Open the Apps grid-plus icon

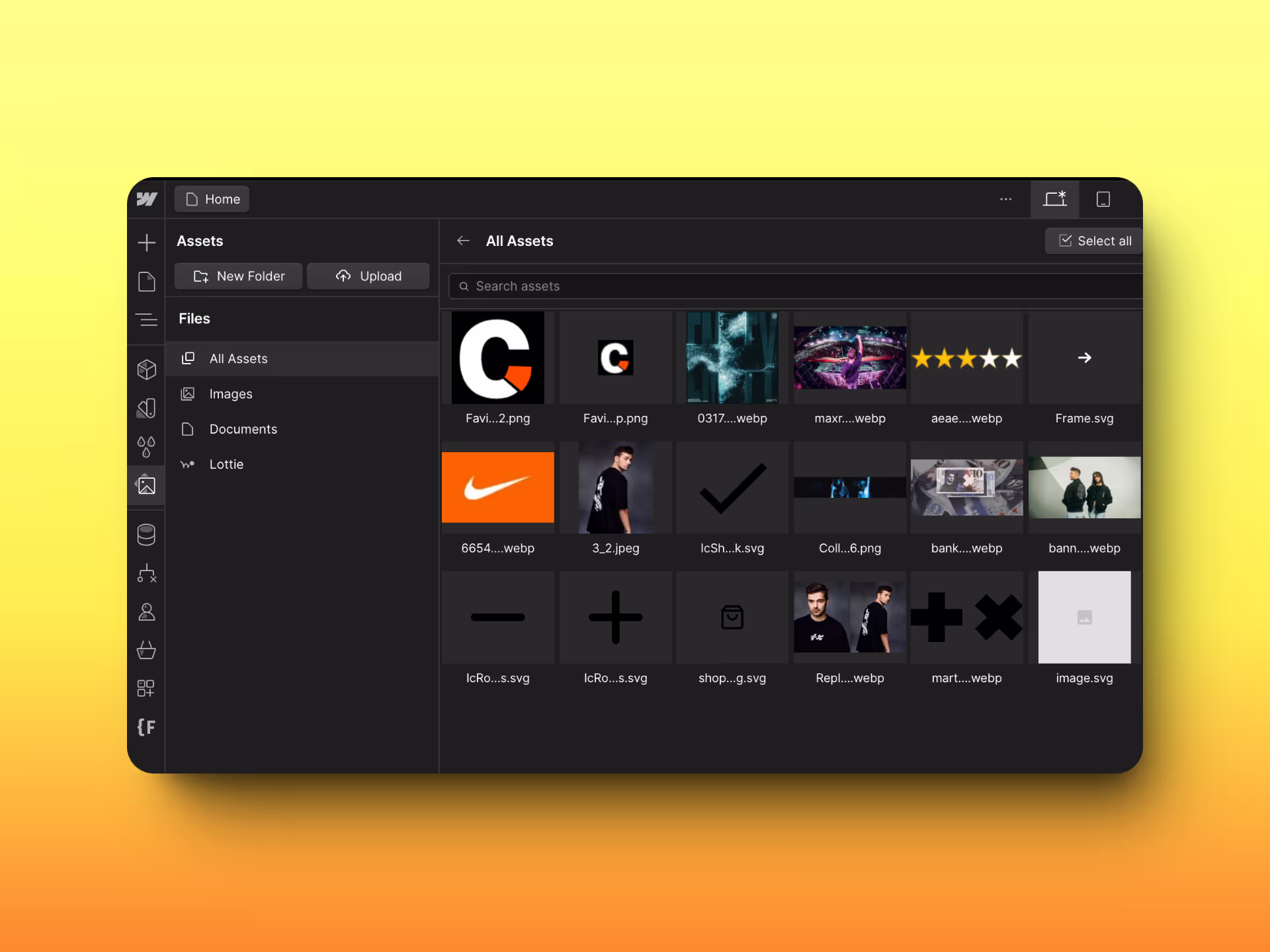click(x=146, y=688)
